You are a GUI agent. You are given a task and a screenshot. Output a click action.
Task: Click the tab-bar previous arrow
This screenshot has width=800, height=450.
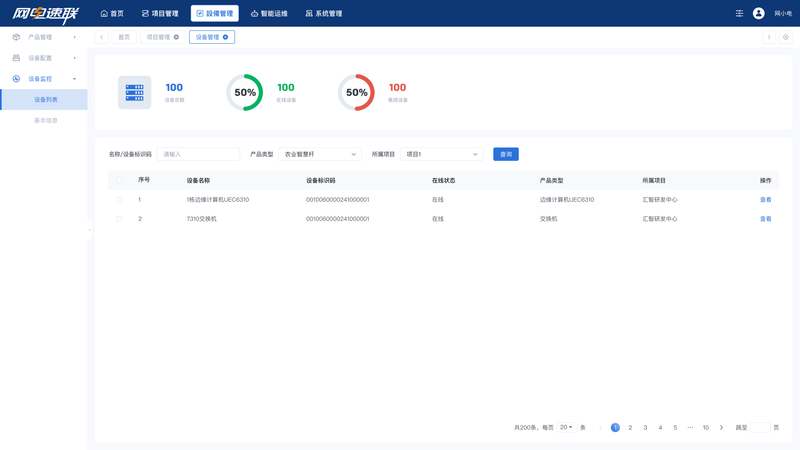click(x=102, y=37)
